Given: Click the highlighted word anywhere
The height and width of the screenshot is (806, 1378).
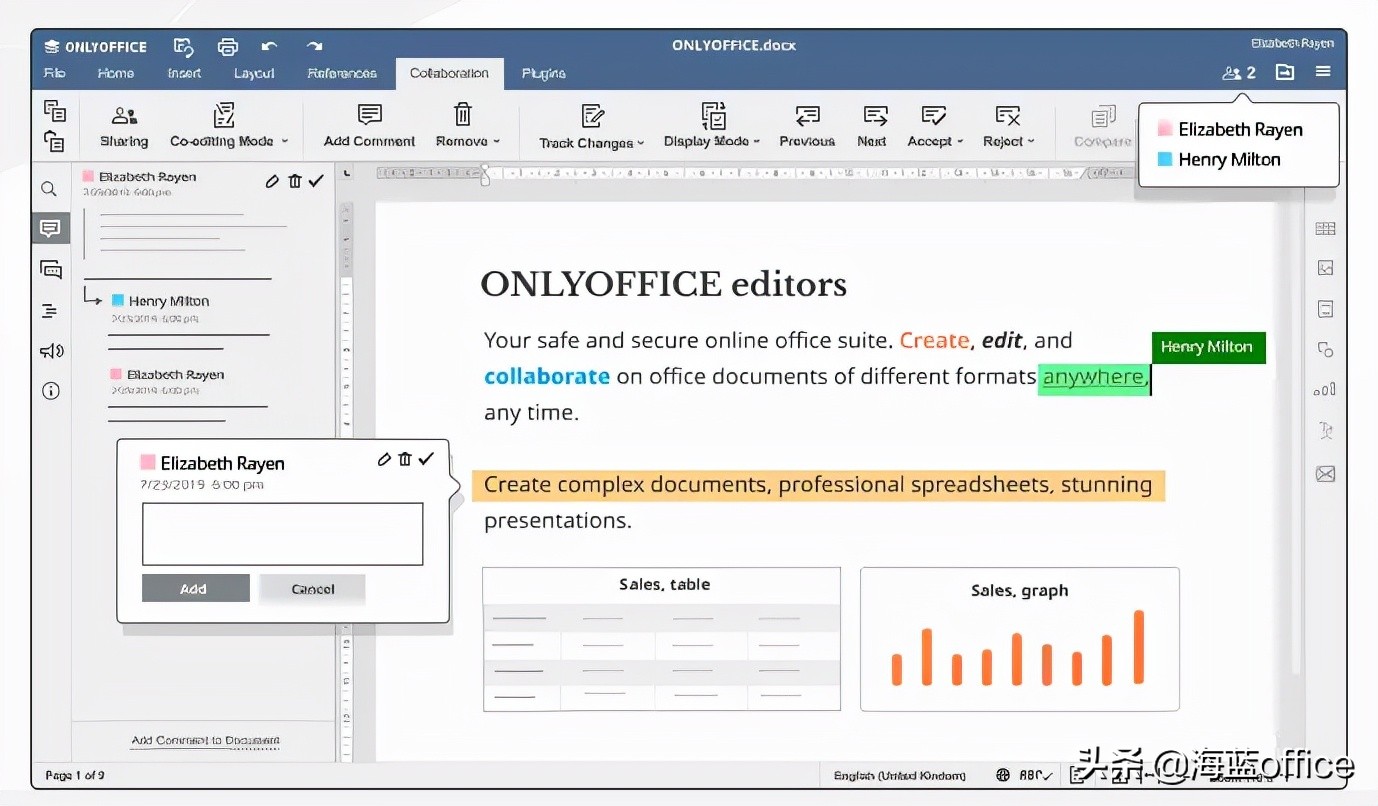Looking at the screenshot, I should [1093, 377].
